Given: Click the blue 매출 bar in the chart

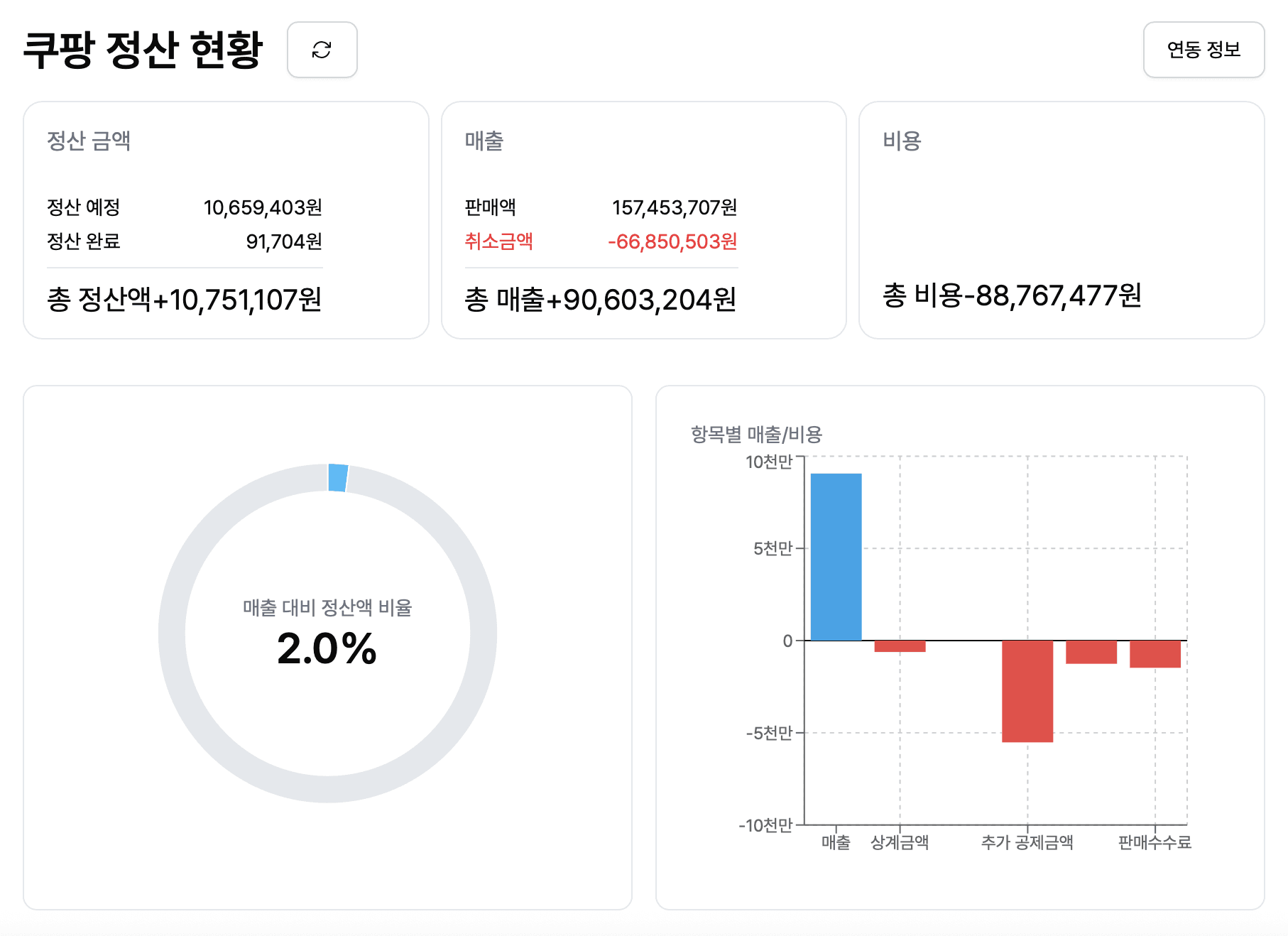Looking at the screenshot, I should coord(836,557).
